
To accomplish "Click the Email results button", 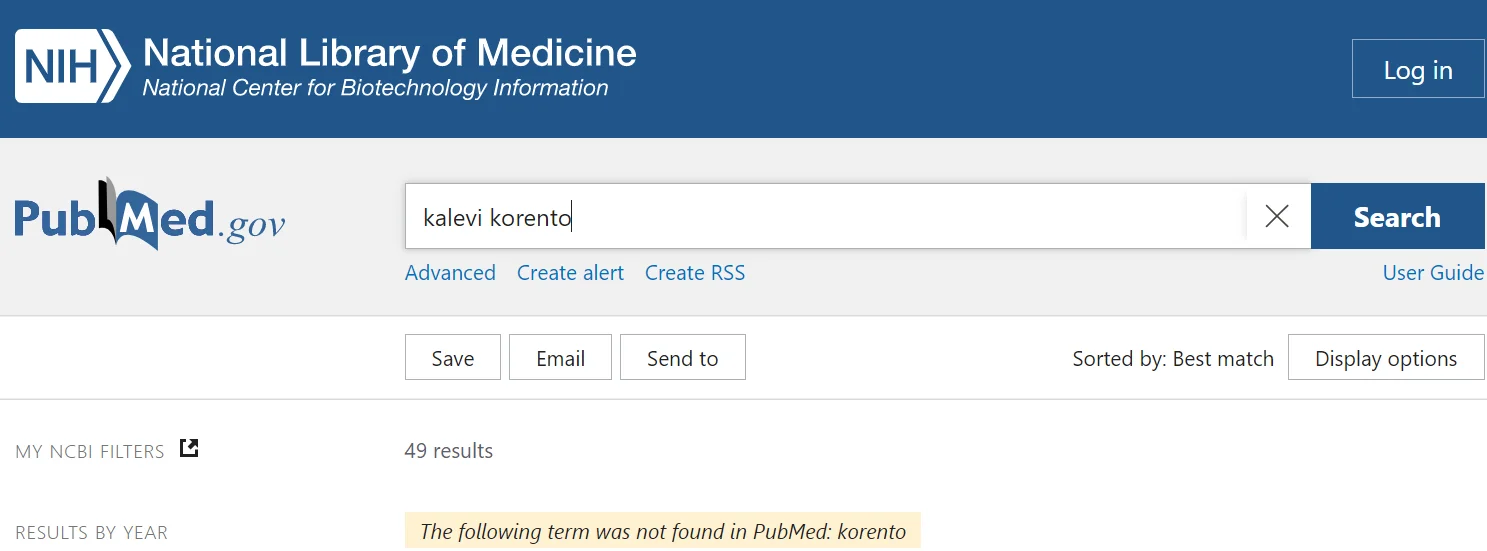I will coord(560,358).
